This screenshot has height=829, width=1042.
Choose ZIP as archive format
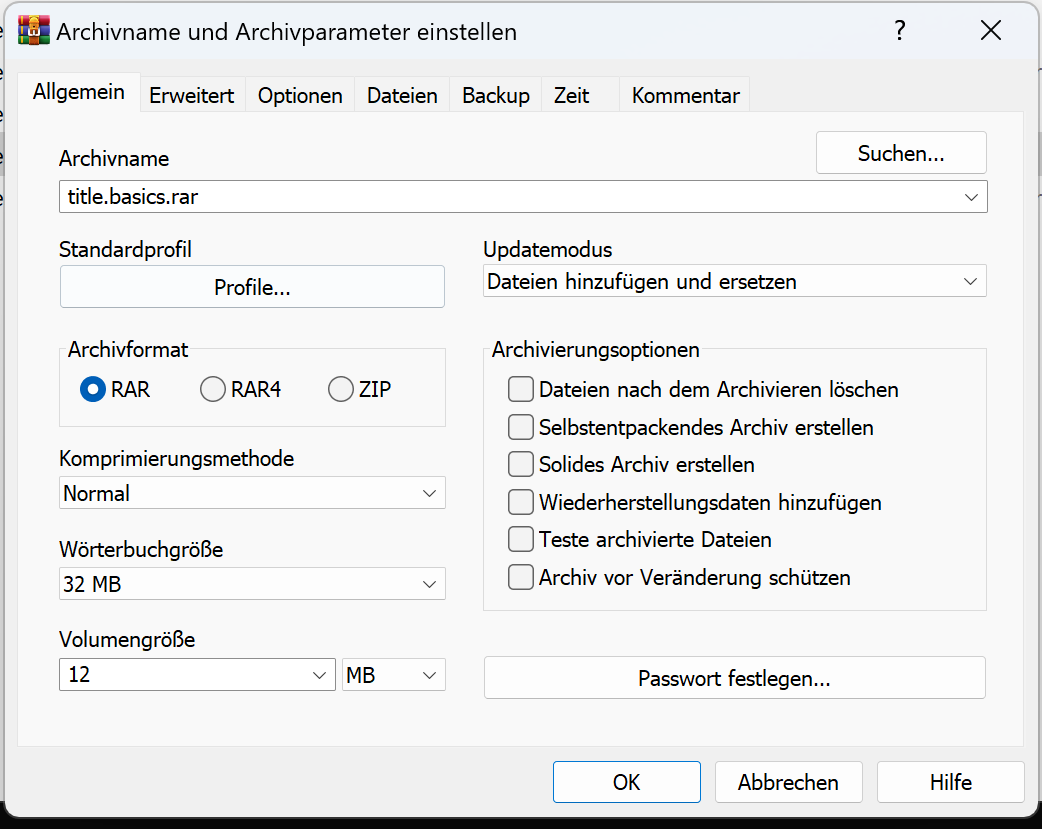click(x=341, y=389)
